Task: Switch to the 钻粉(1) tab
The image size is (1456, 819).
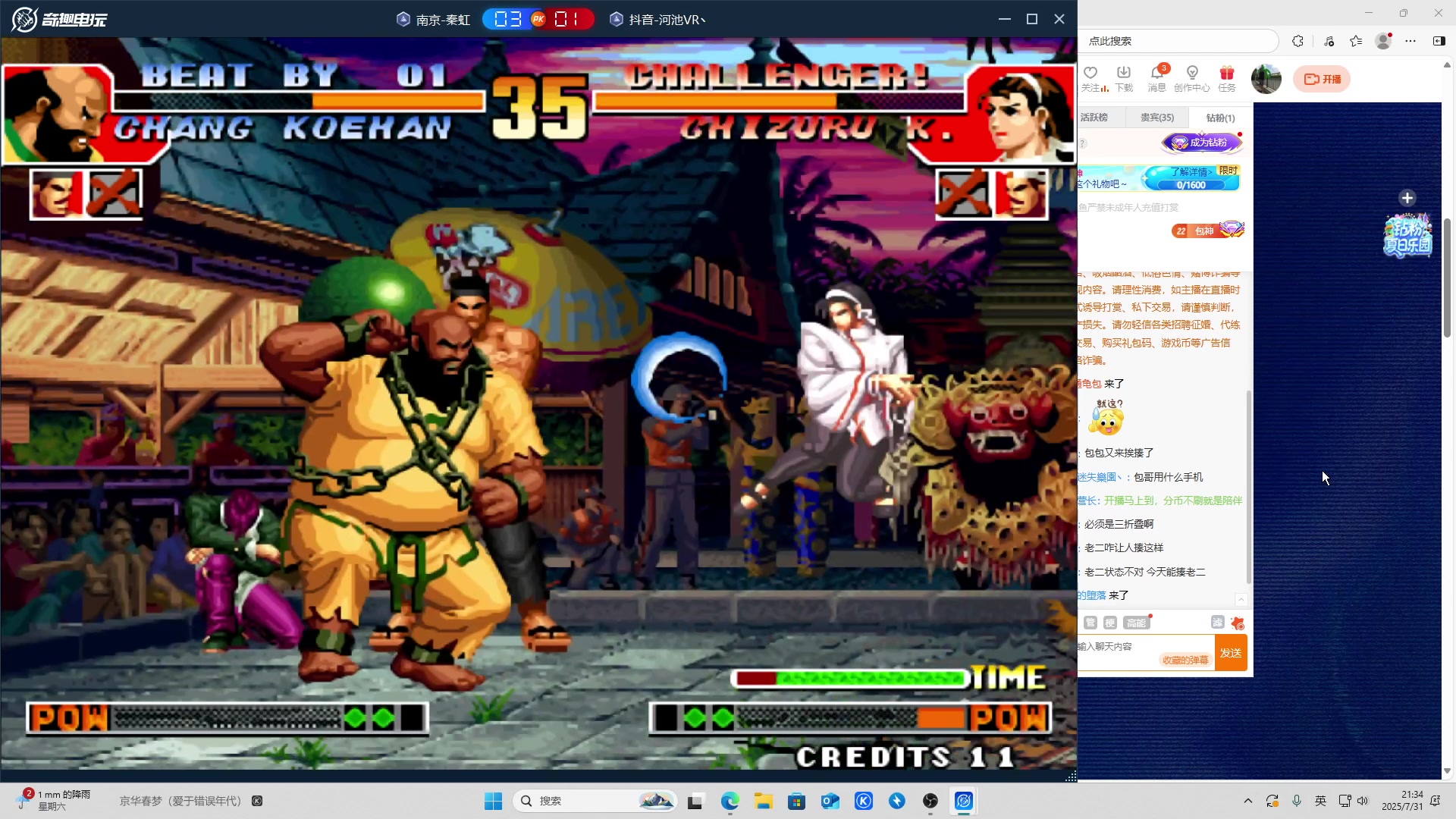Action: (1220, 118)
